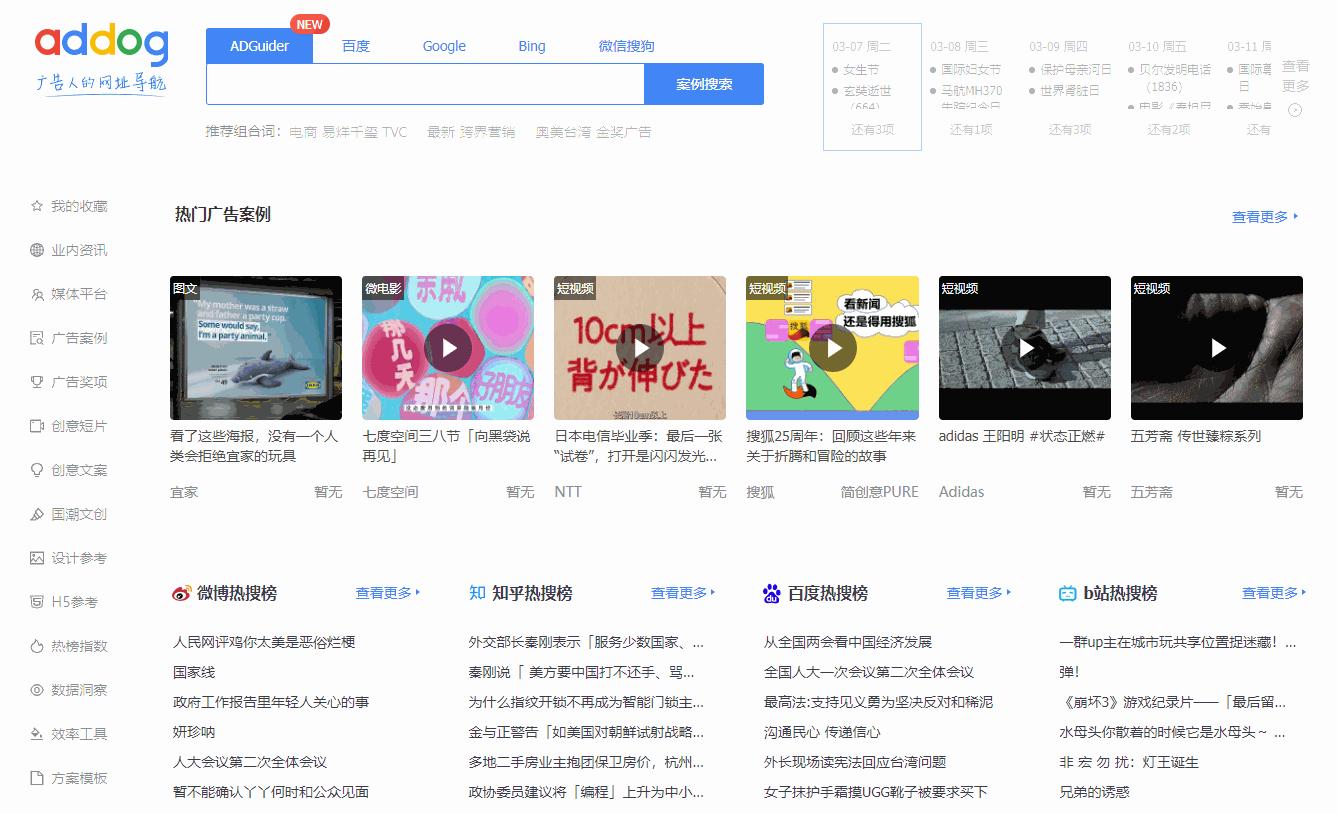Expand 还有3项 under the 03-07 date
Image resolution: width=1337 pixels, height=814 pixels.
[870, 129]
